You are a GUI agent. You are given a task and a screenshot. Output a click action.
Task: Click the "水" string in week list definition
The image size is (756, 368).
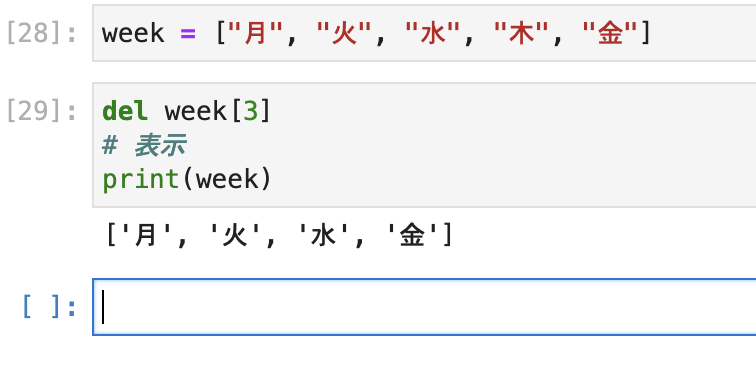[432, 34]
